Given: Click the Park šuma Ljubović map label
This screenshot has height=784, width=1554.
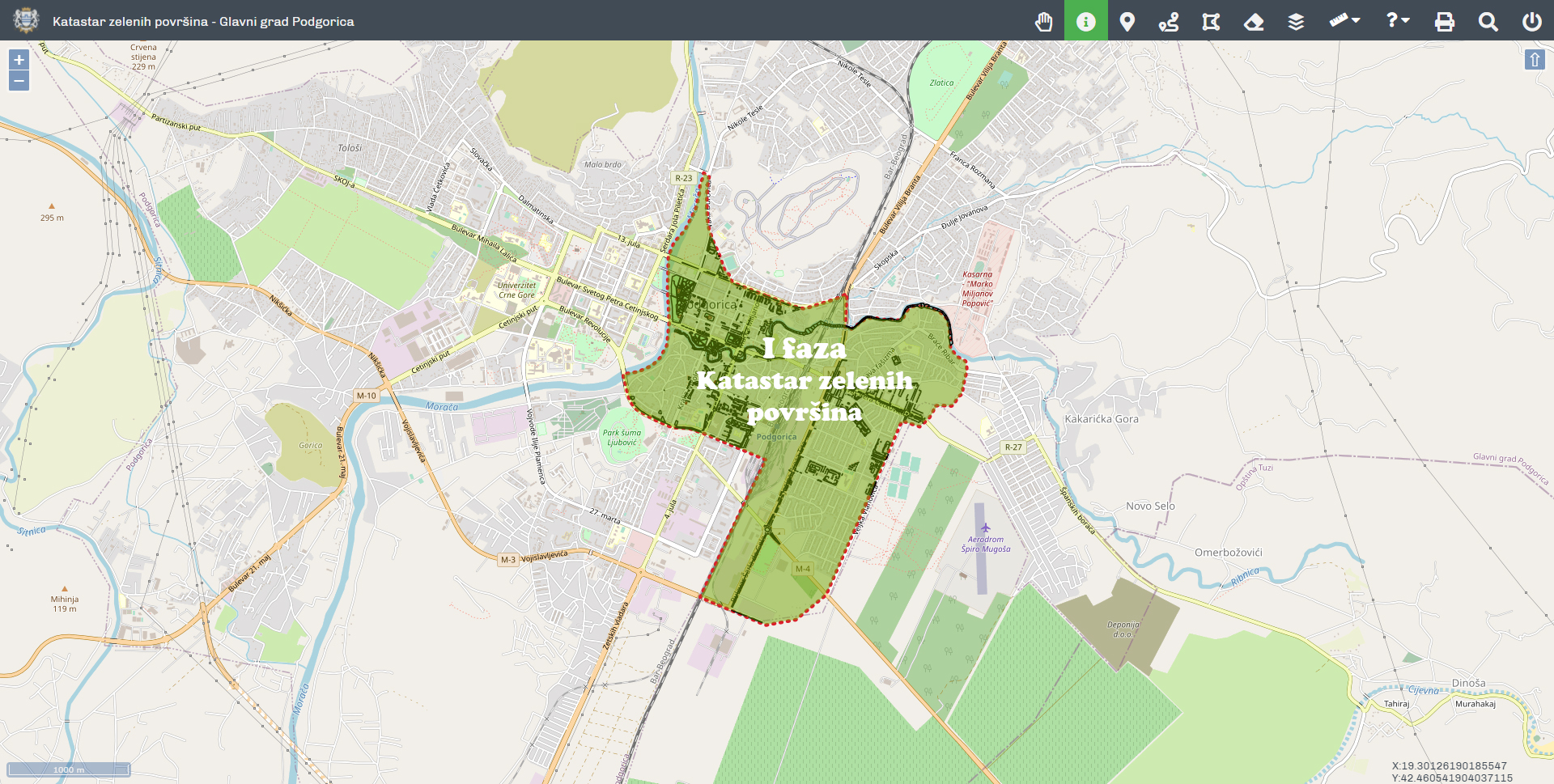Looking at the screenshot, I should point(622,438).
